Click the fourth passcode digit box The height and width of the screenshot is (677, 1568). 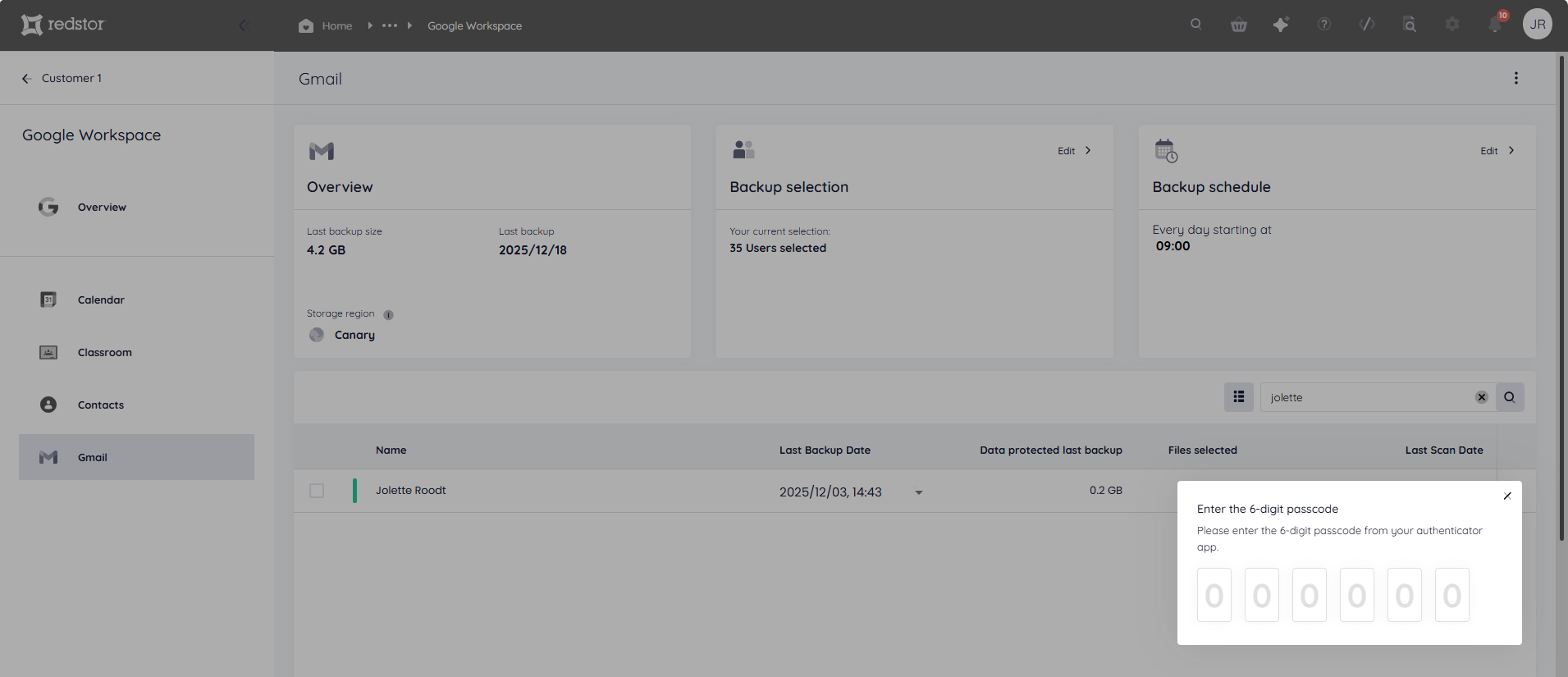pyautogui.click(x=1357, y=595)
